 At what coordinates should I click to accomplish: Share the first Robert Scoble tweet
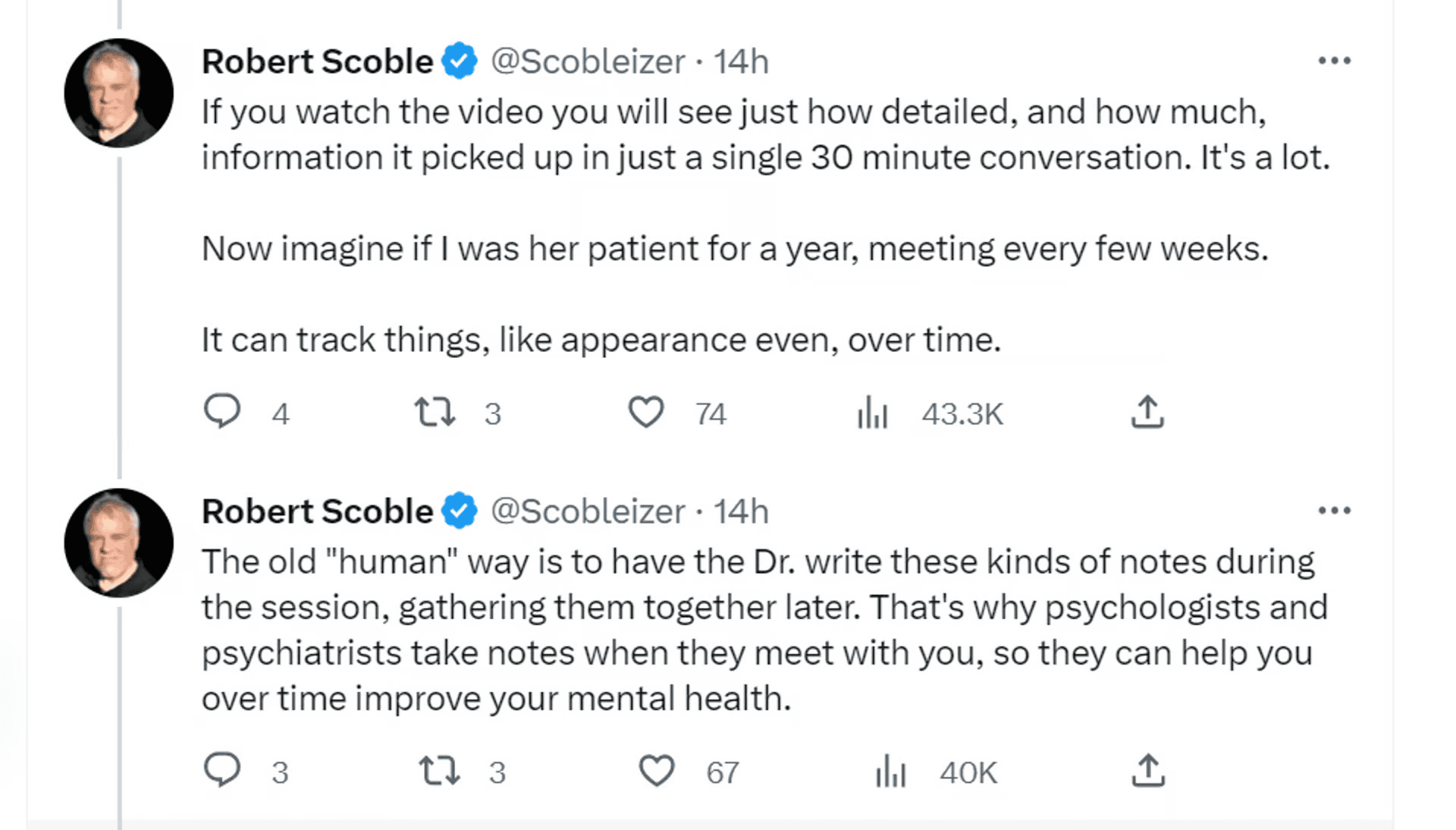tap(1147, 412)
